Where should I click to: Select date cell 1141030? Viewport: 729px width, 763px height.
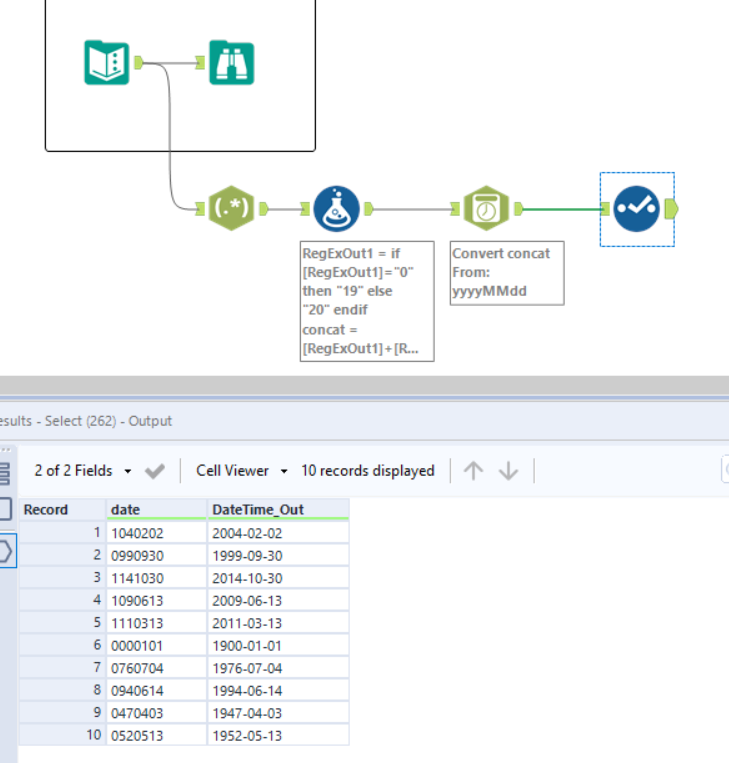pos(157,578)
